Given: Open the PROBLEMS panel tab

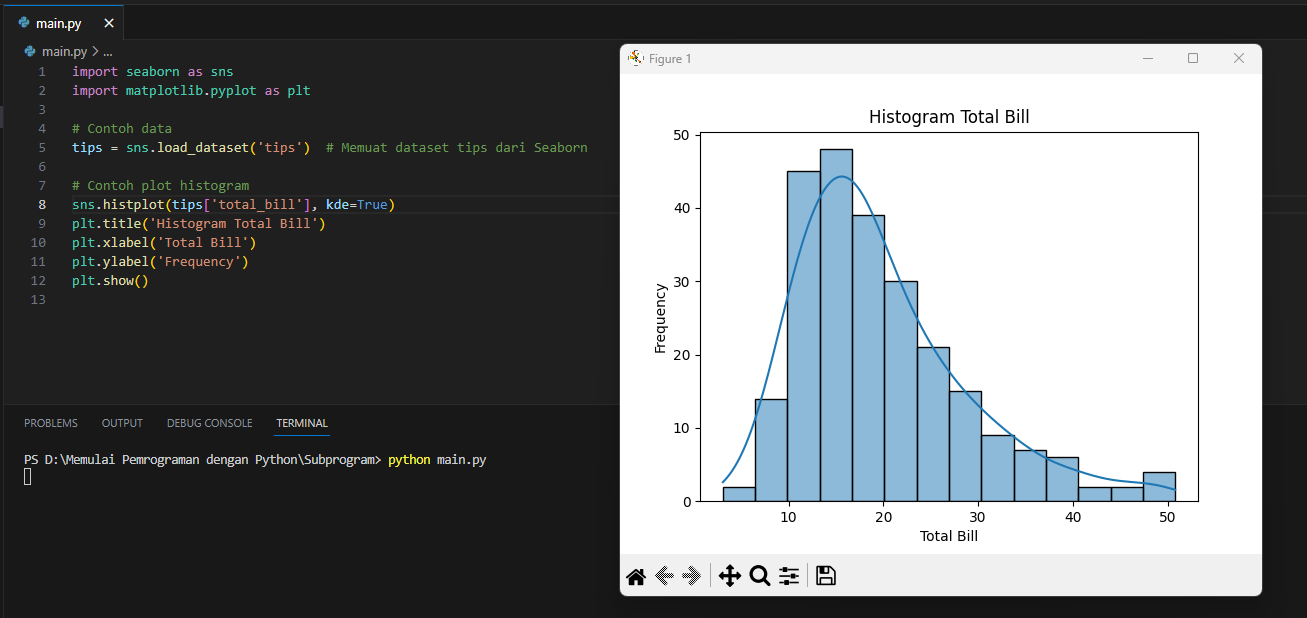Looking at the screenshot, I should click(x=51, y=423).
